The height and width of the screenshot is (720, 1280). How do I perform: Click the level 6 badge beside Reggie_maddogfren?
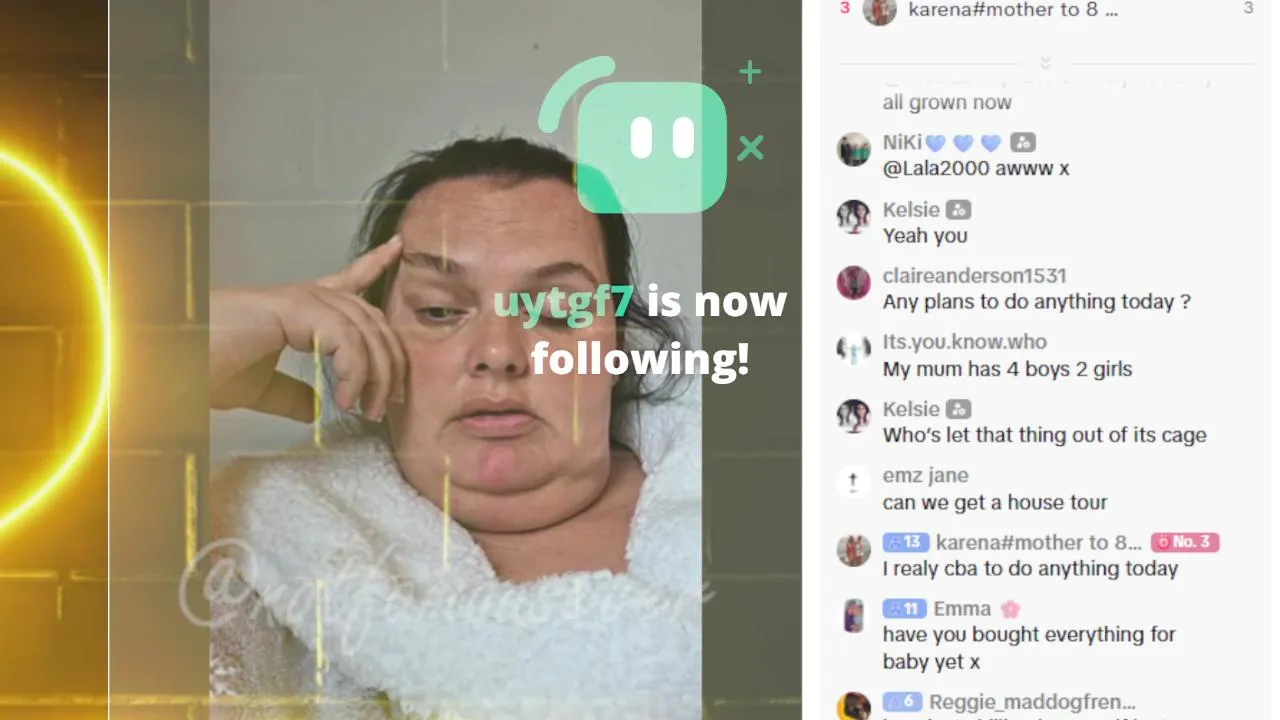tap(902, 702)
